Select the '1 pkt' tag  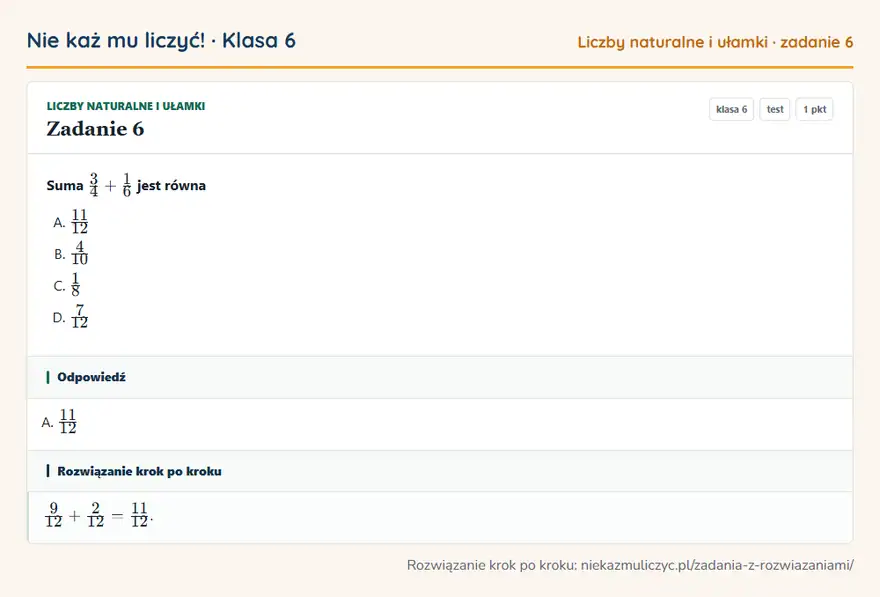(814, 109)
